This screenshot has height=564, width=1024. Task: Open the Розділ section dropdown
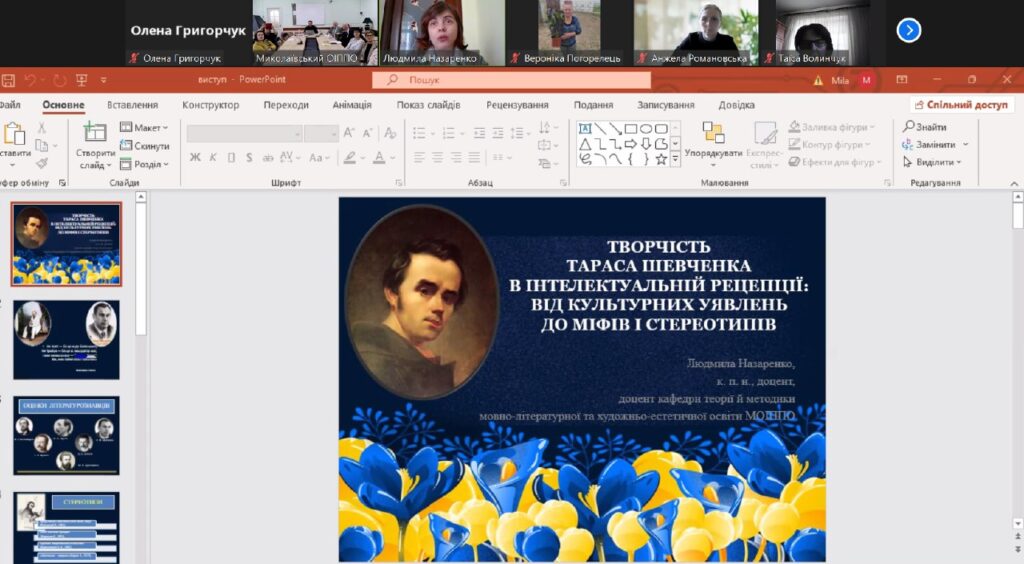pos(144,164)
